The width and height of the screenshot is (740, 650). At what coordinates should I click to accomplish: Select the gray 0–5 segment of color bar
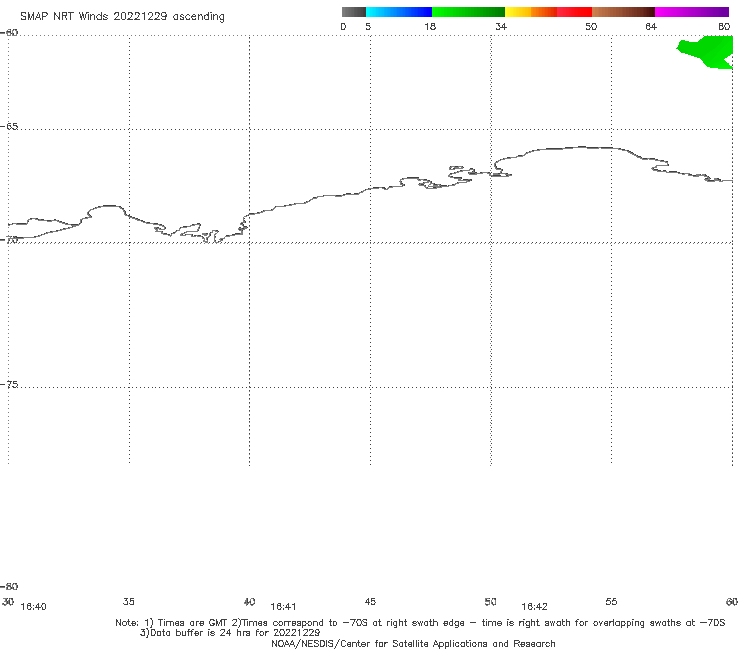(x=353, y=12)
